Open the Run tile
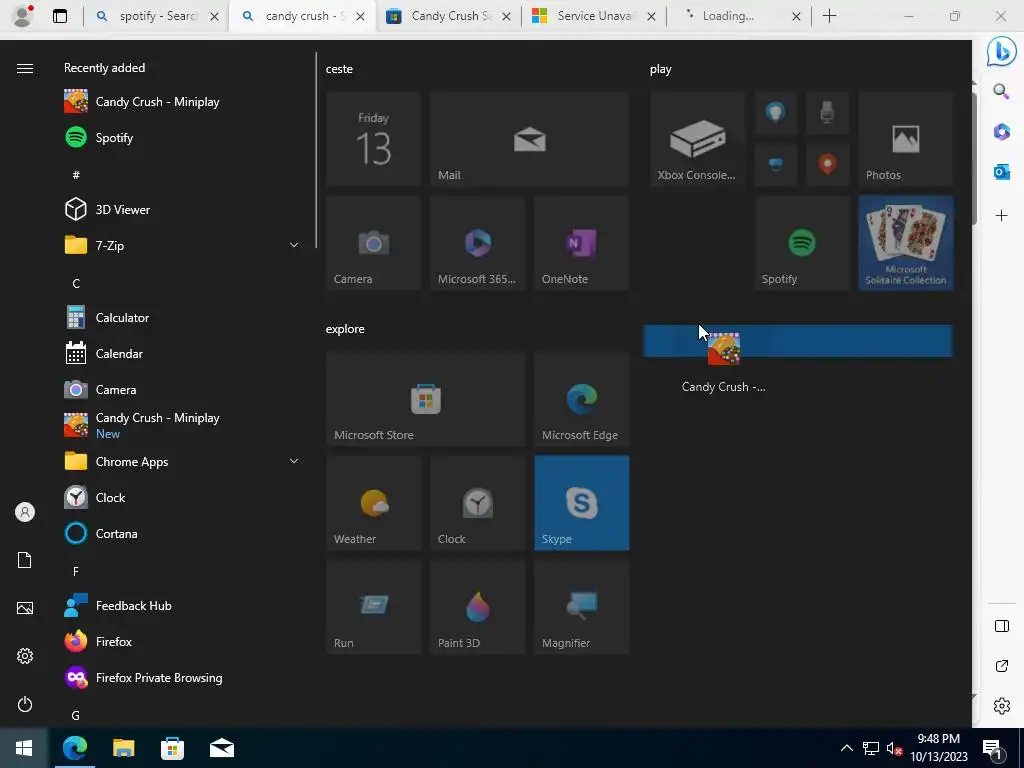The width and height of the screenshot is (1024, 768). pos(374,607)
